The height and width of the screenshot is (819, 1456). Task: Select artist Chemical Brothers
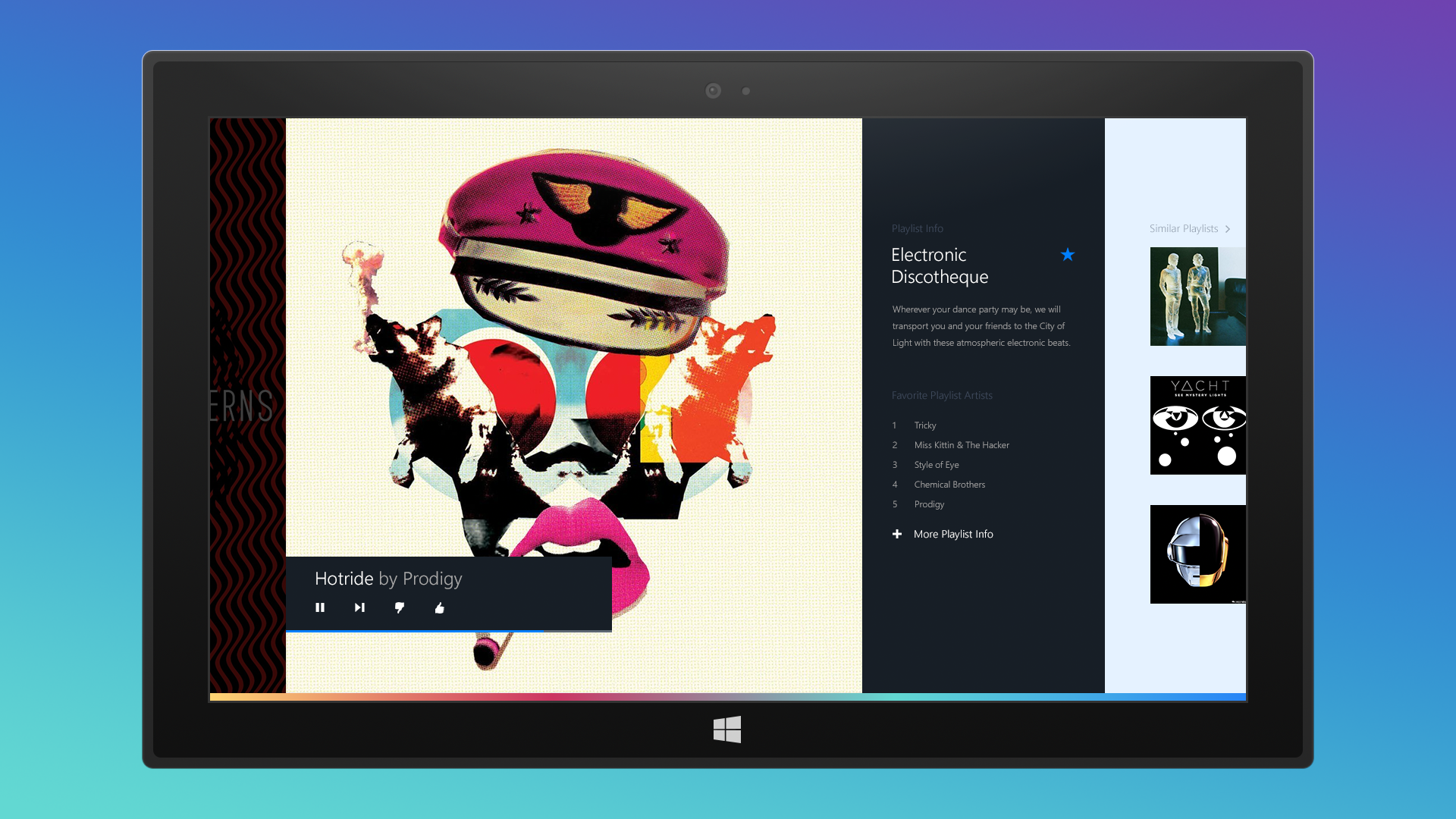949,485
